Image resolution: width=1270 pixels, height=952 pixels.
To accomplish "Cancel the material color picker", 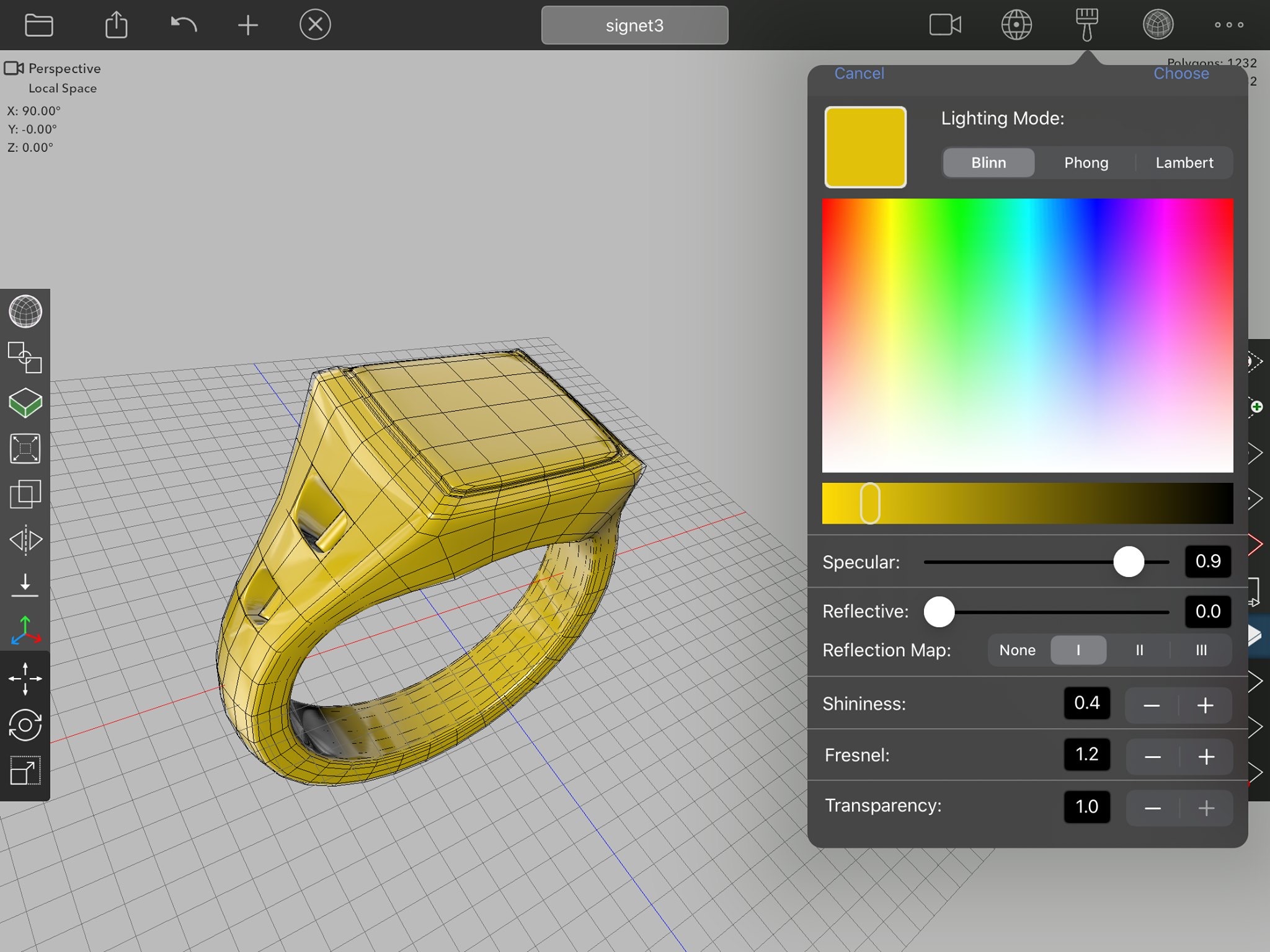I will (x=859, y=74).
